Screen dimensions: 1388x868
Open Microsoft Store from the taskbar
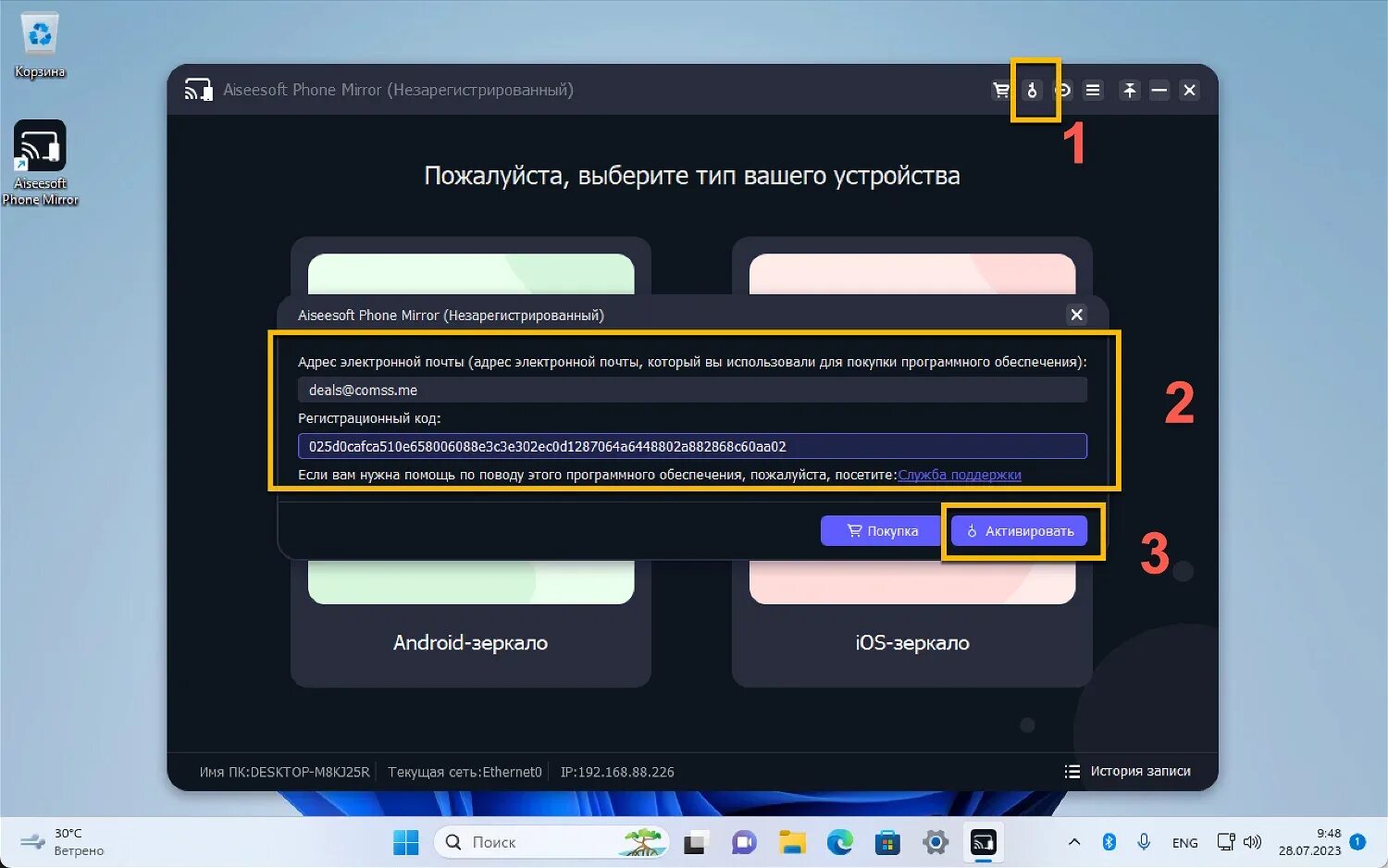click(888, 842)
